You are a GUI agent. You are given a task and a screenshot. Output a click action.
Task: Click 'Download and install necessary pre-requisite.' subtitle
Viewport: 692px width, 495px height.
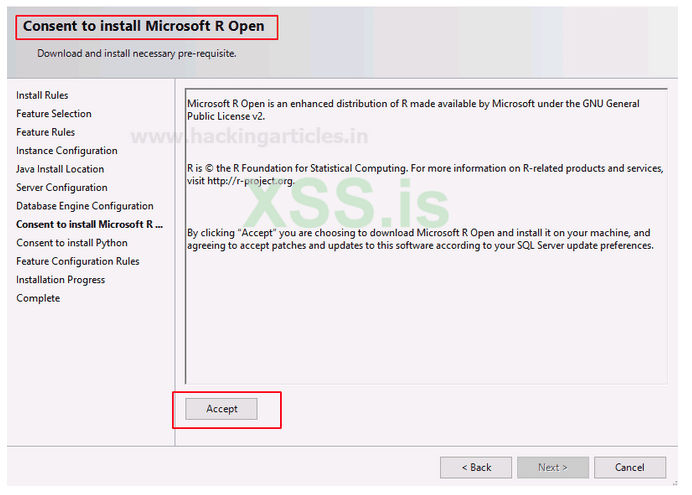[137, 53]
